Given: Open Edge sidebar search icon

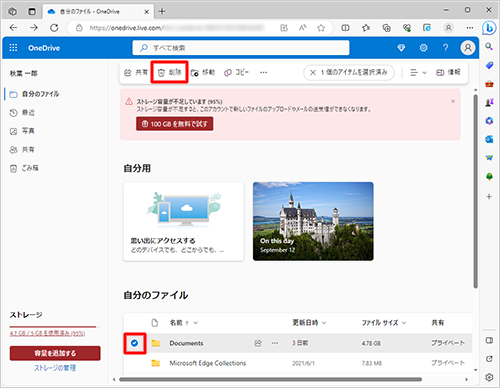Looking at the screenshot, I should [x=489, y=46].
